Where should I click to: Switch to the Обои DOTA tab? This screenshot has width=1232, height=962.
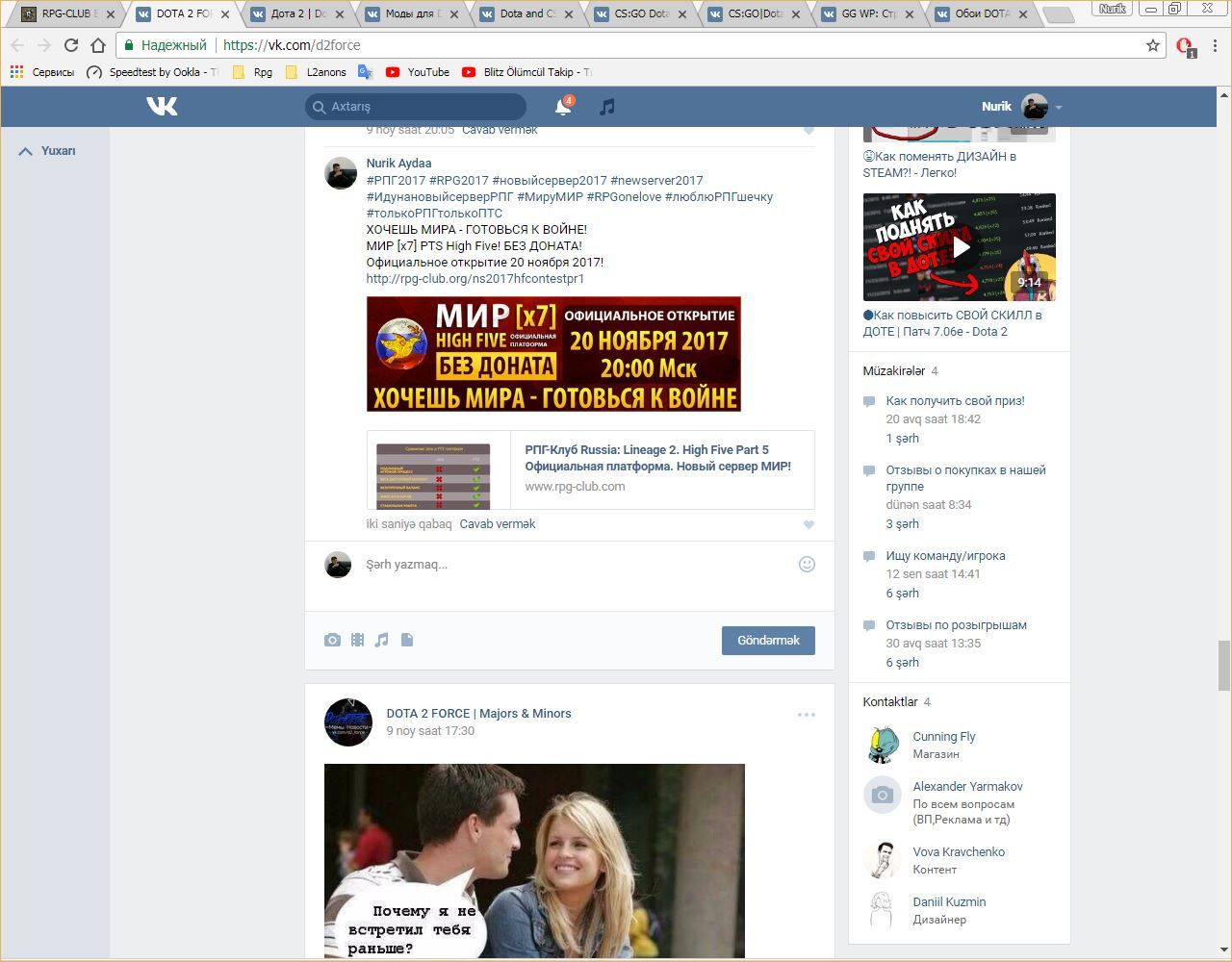point(983,13)
